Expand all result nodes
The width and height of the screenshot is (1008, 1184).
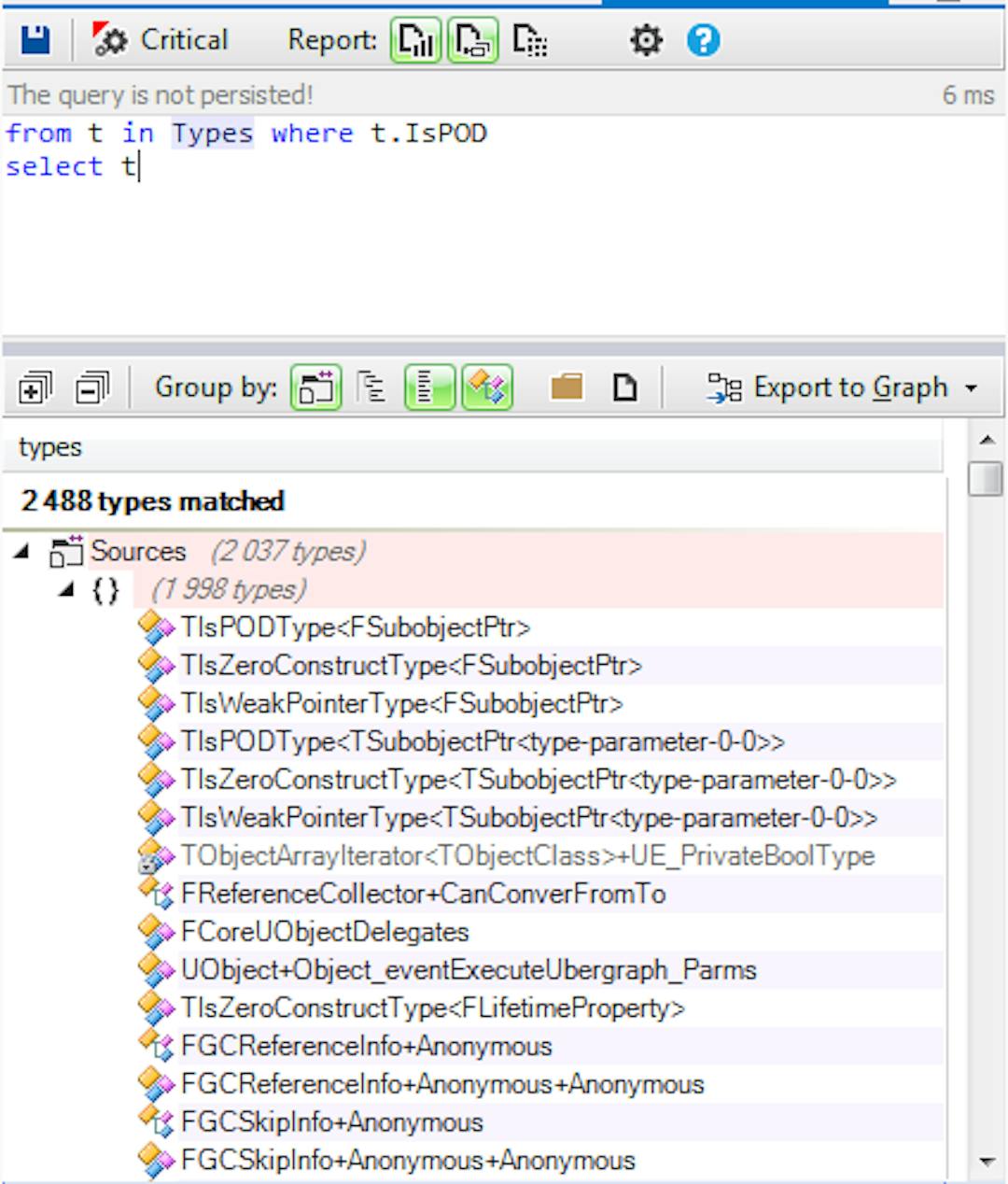[35, 388]
